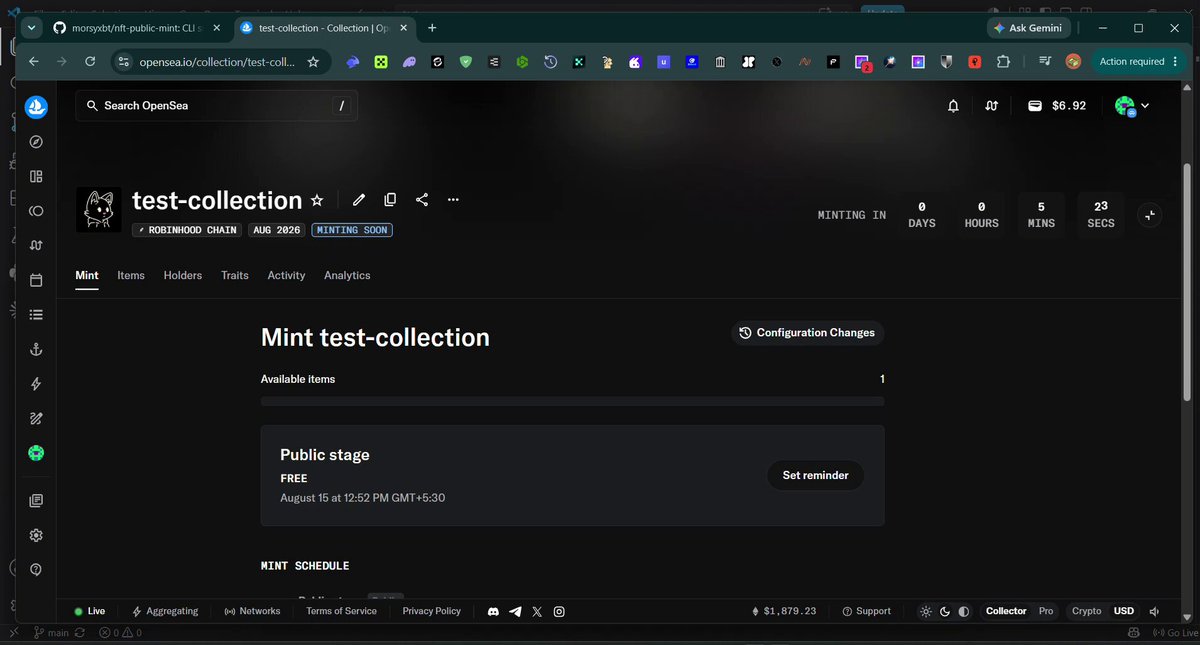Favorite test-collection with the star icon
The image size is (1200, 645).
coord(317,200)
